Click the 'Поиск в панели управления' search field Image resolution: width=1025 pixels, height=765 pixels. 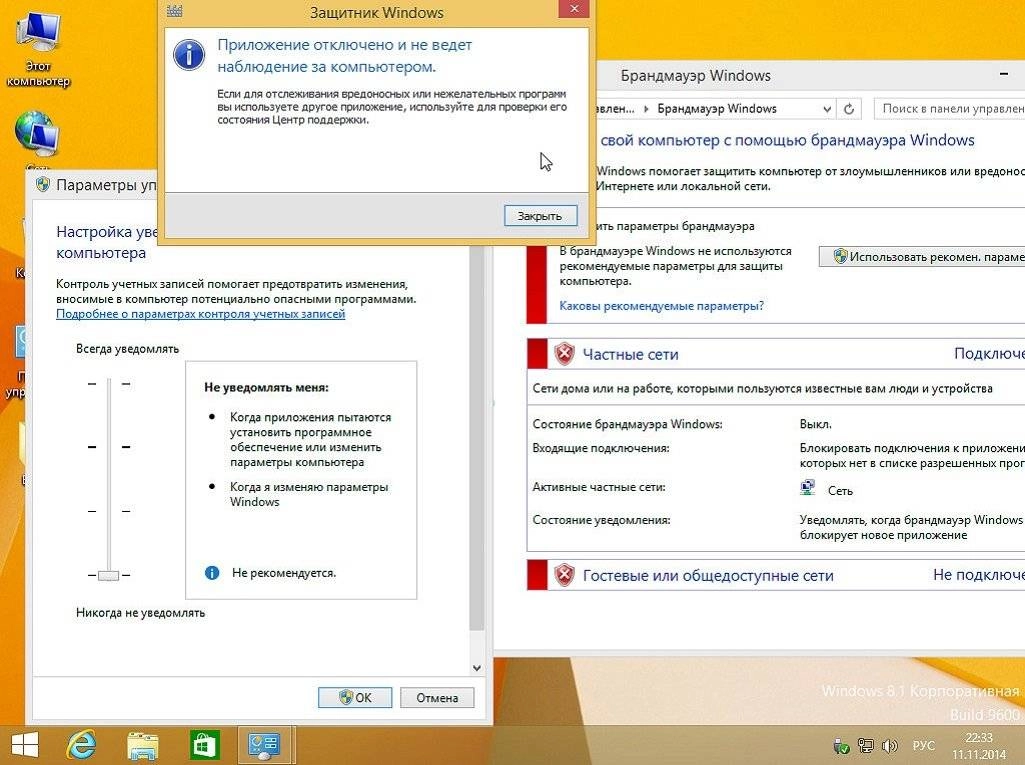[949, 109]
